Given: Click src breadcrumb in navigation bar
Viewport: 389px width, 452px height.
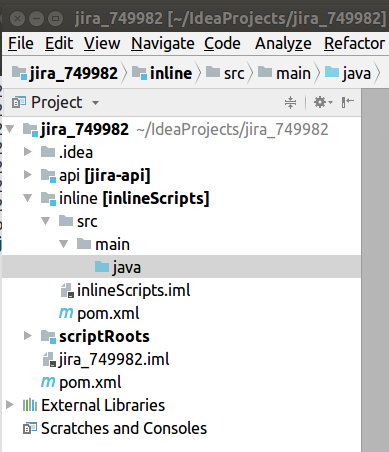Looking at the screenshot, I should (x=225, y=73).
